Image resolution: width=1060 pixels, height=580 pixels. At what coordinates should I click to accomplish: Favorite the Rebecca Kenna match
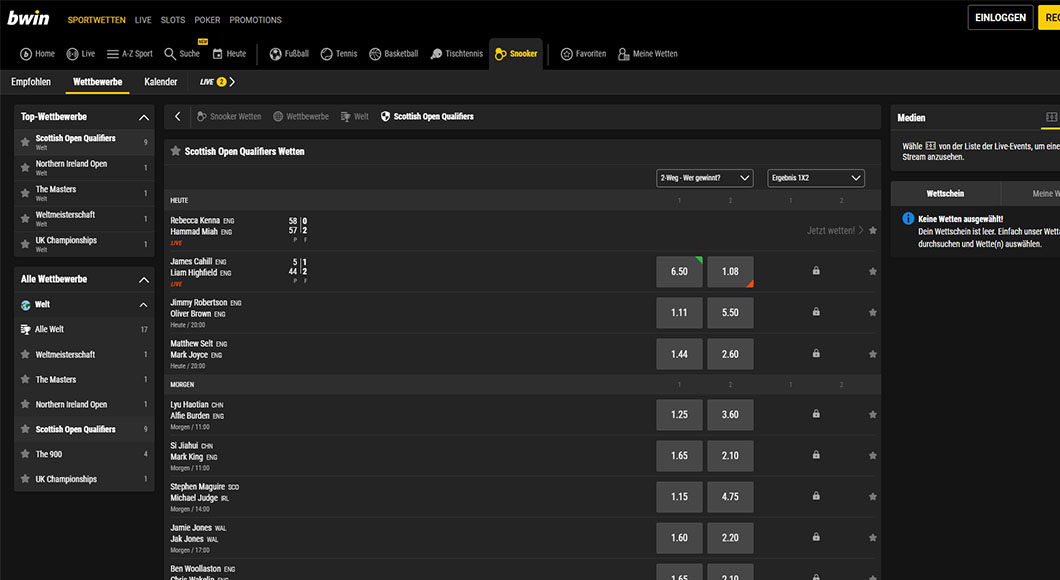click(x=873, y=231)
